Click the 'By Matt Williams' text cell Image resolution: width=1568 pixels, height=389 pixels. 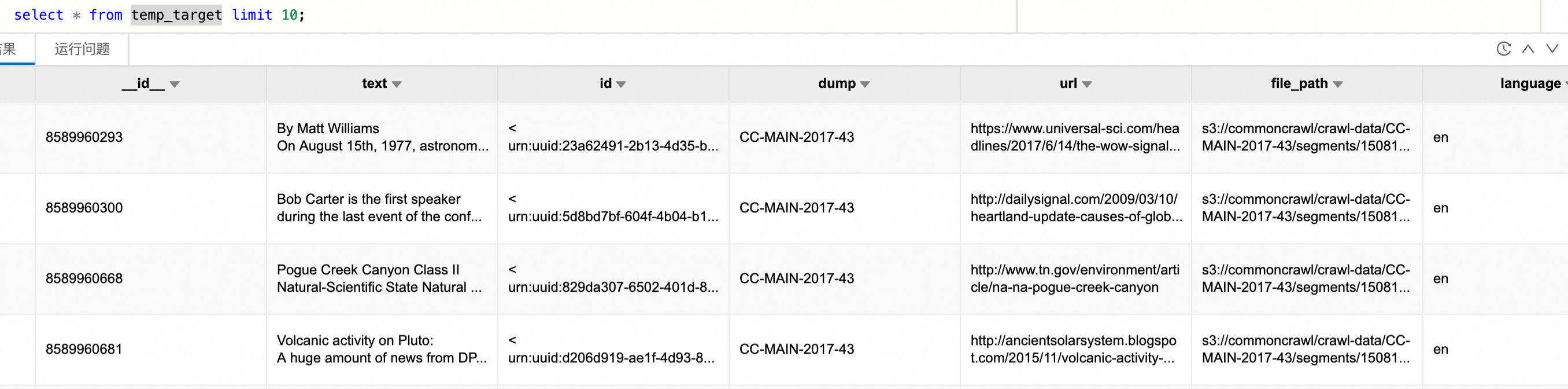382,137
